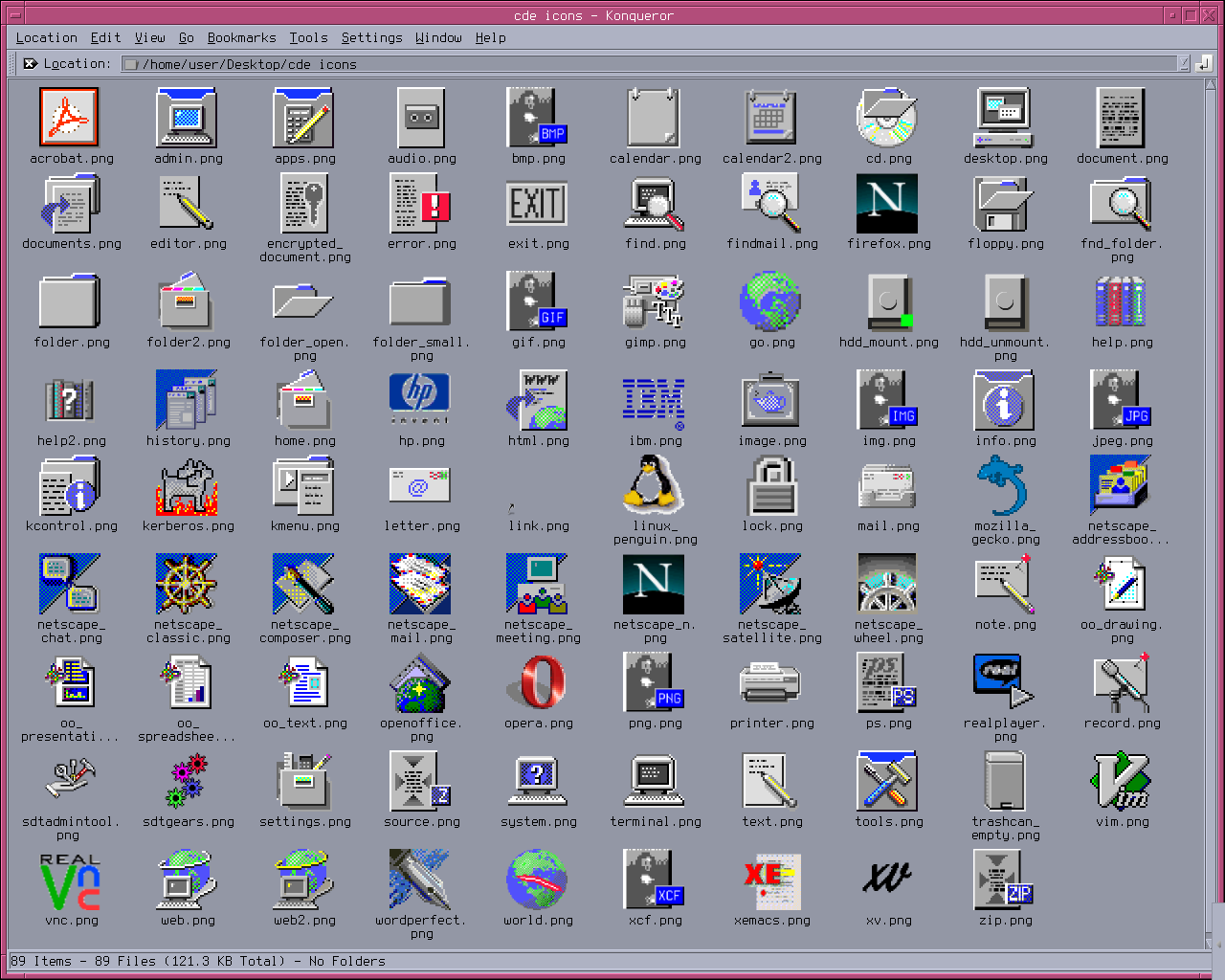Click the record.png microphone icon
This screenshot has width=1225, height=980.
point(1121,682)
